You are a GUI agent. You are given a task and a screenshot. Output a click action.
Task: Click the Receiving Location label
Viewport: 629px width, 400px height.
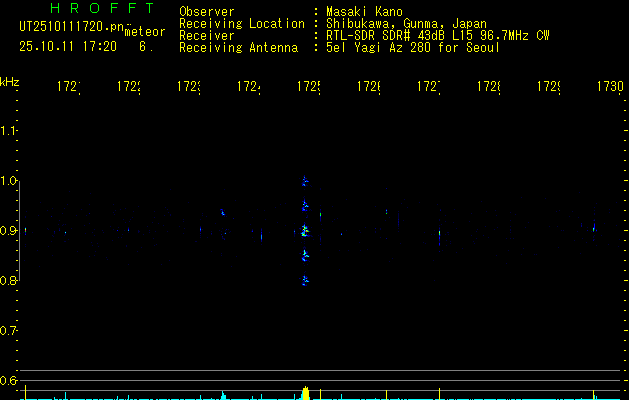242,24
